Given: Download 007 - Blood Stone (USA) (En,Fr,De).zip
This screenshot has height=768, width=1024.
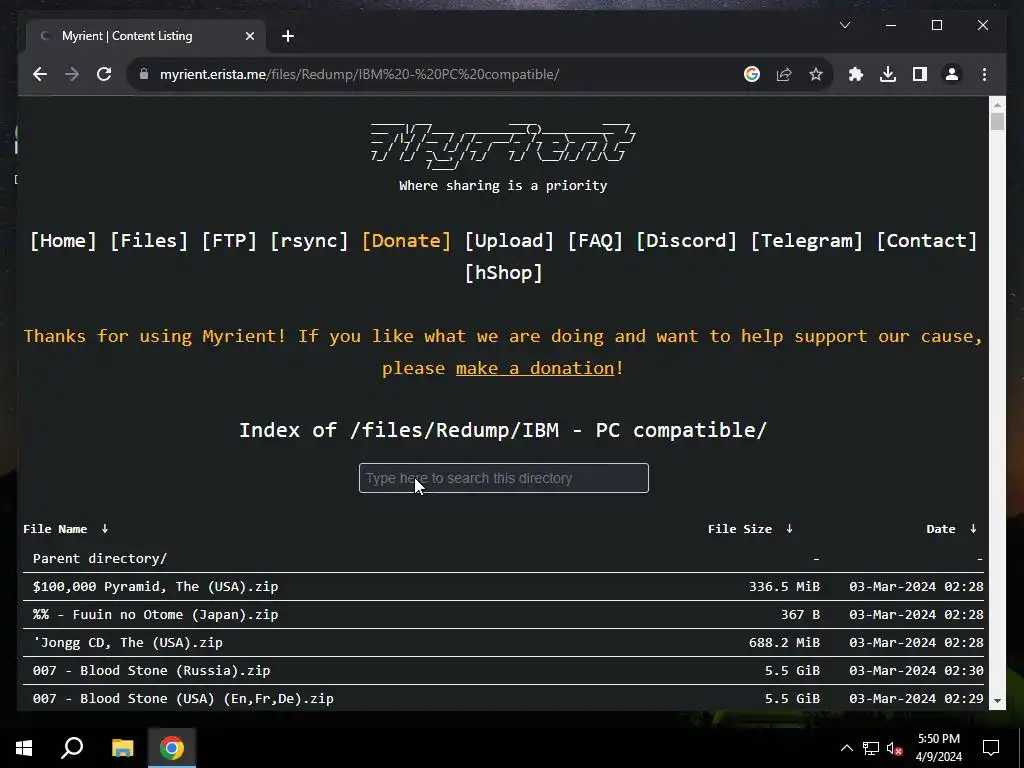Looking at the screenshot, I should [184, 699].
